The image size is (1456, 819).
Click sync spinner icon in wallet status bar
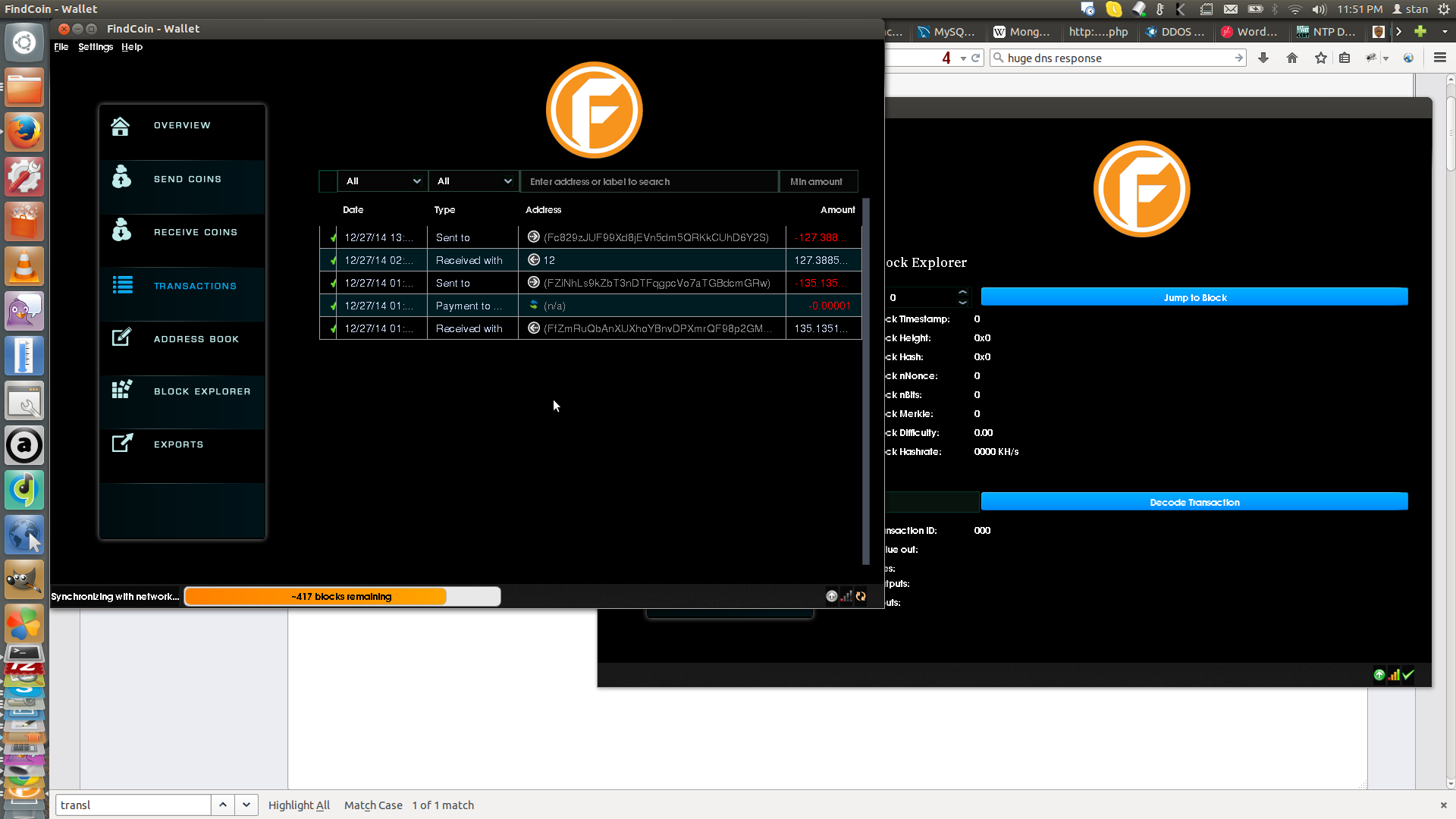(861, 596)
